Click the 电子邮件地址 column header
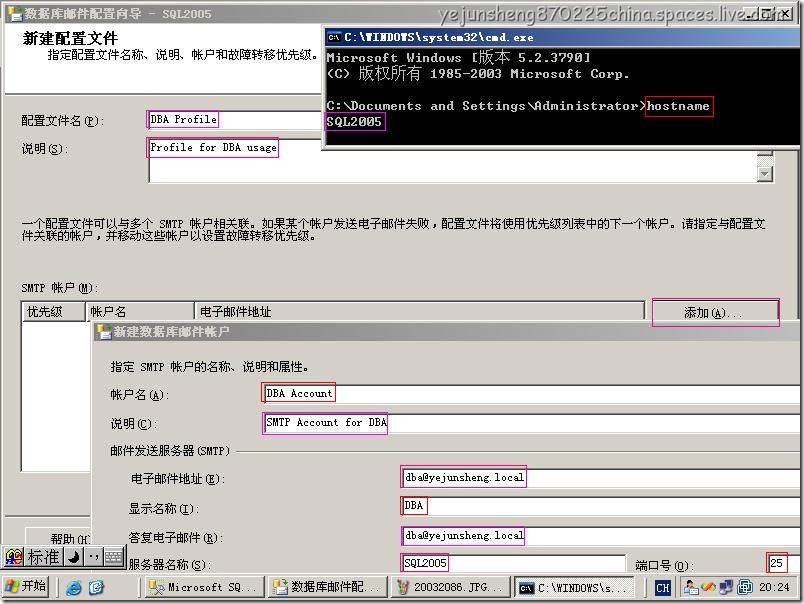Image resolution: width=804 pixels, height=604 pixels. click(419, 312)
